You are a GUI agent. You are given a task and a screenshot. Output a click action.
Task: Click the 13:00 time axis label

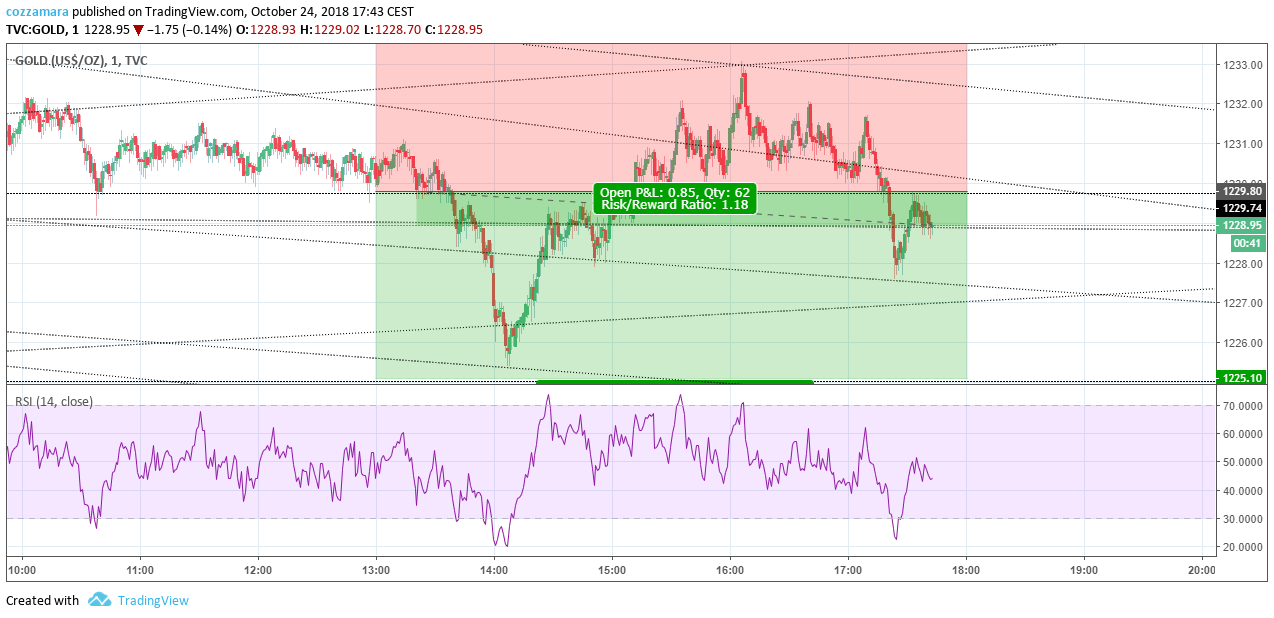pos(376,570)
